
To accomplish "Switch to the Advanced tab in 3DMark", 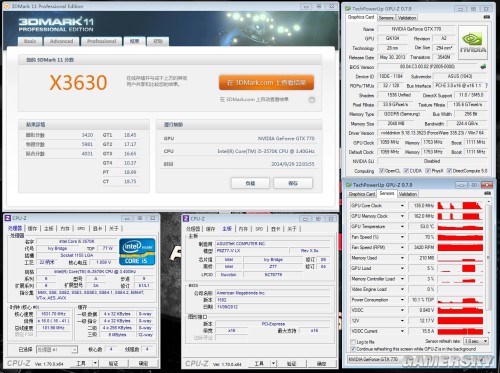I will coord(61,41).
